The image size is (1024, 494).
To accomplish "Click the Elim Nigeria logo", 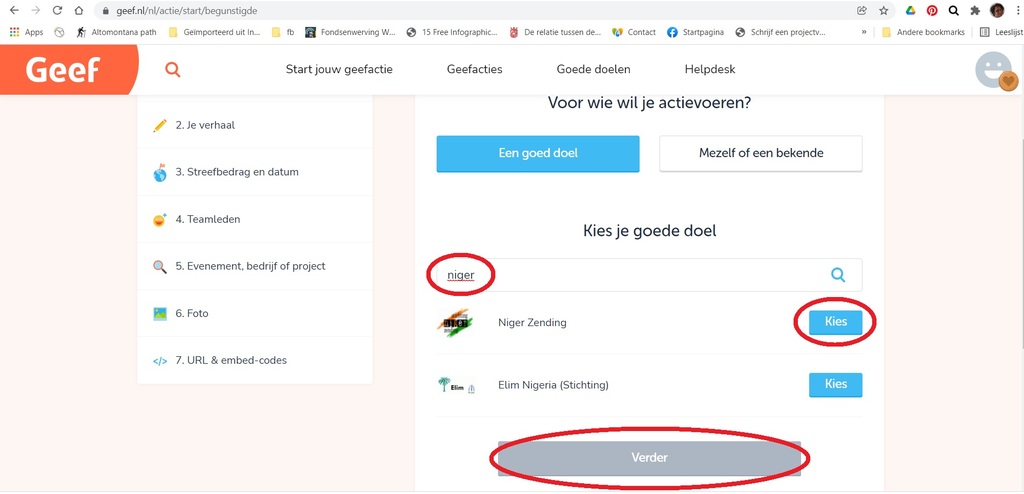I will 457,385.
